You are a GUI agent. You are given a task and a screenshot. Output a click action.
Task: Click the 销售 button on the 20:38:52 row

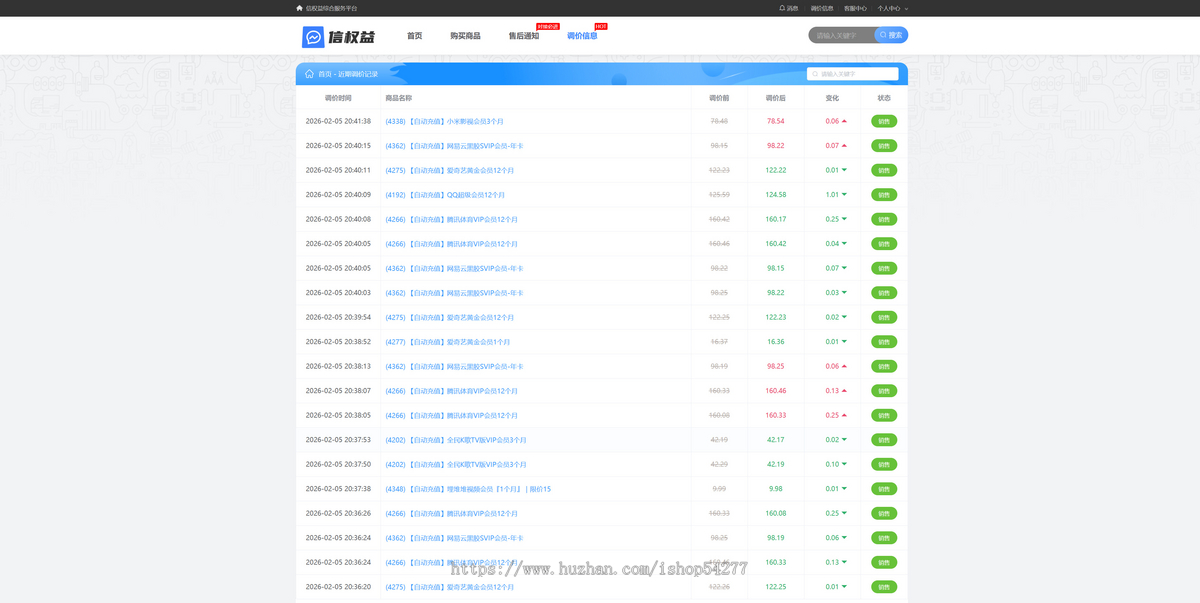884,342
